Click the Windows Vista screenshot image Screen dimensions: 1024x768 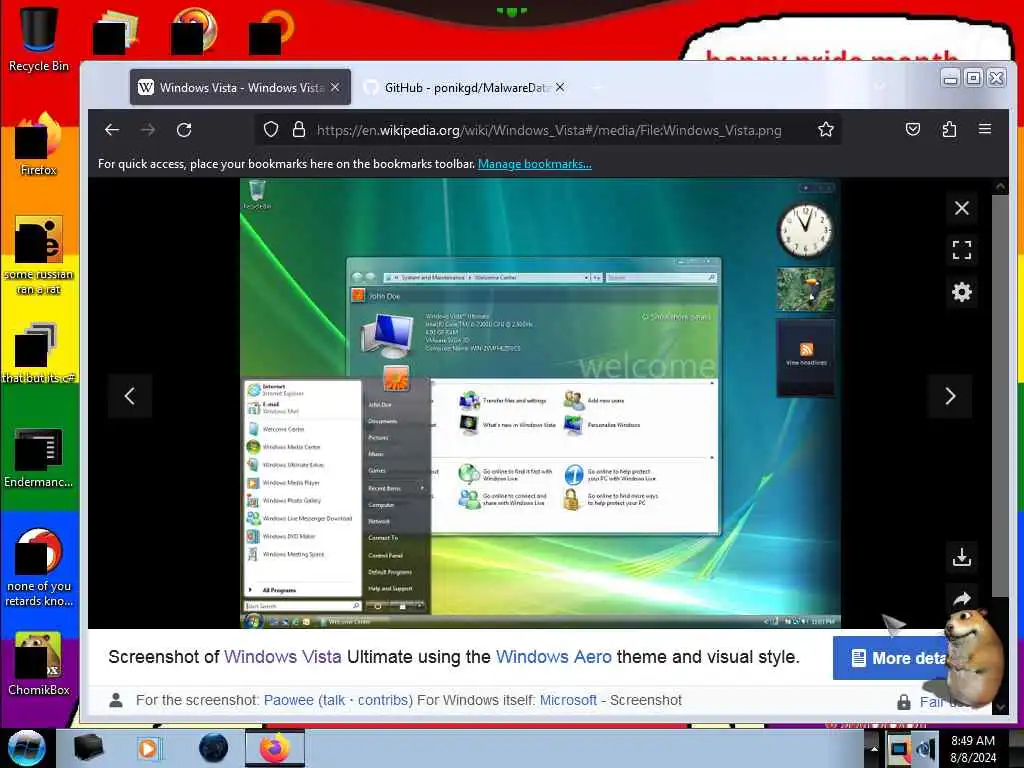point(540,403)
